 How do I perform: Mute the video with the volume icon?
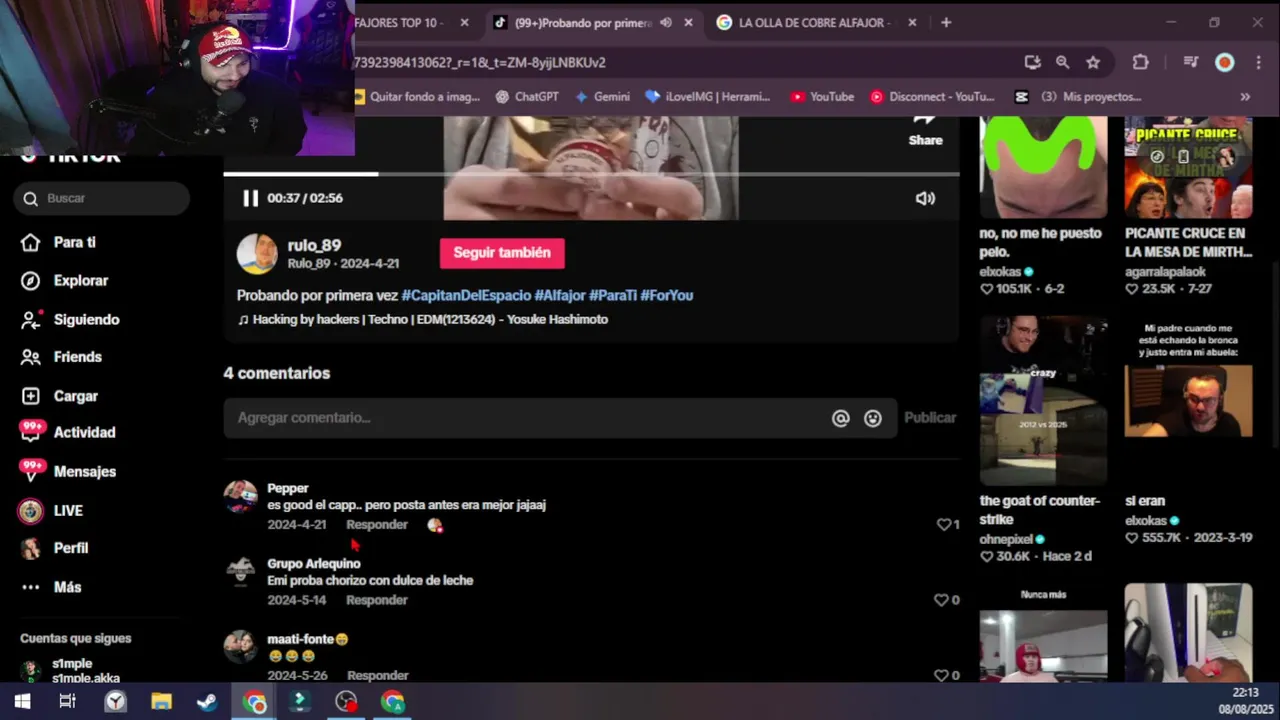pyautogui.click(x=925, y=198)
